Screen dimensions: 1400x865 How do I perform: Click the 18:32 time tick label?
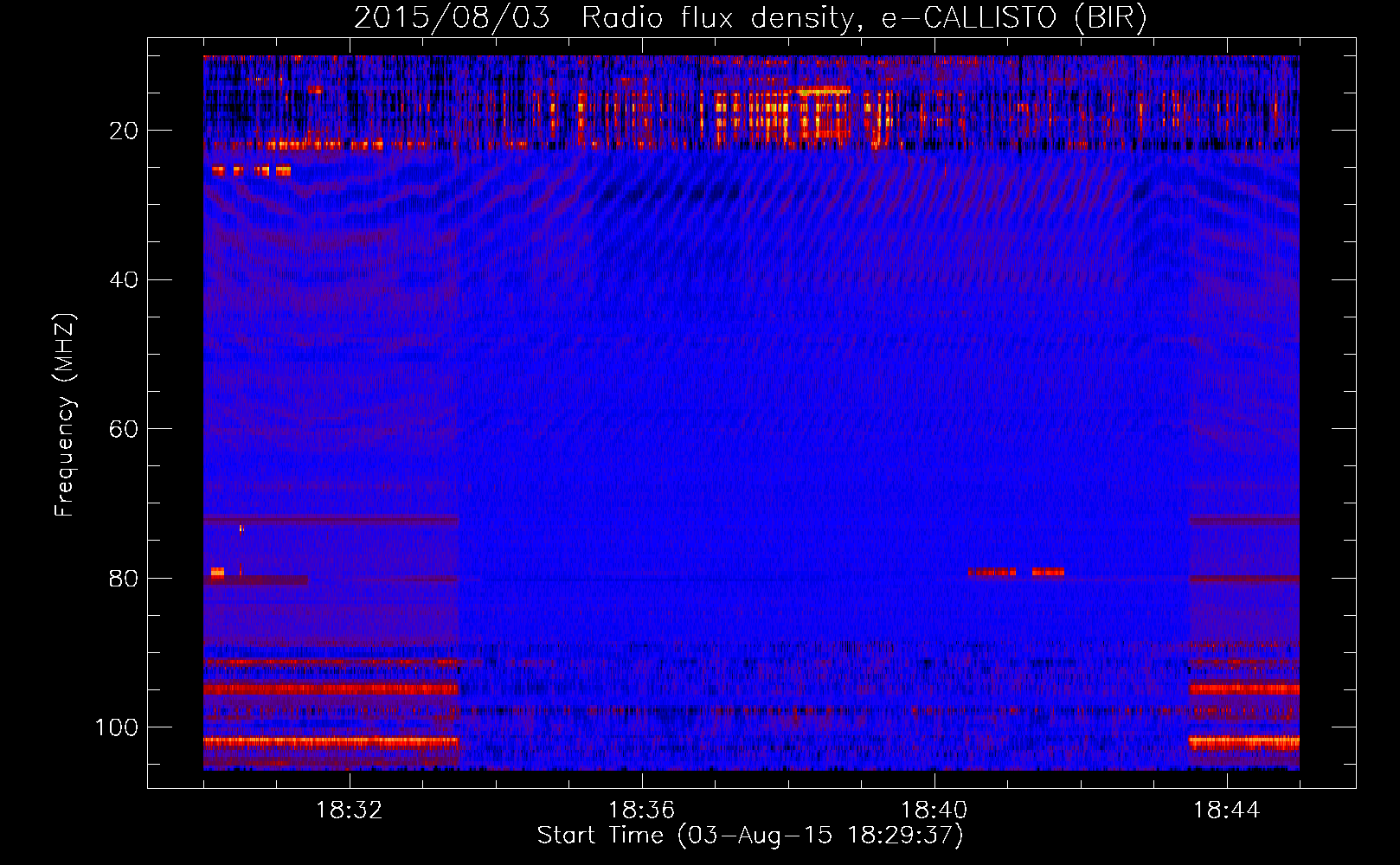[x=350, y=811]
